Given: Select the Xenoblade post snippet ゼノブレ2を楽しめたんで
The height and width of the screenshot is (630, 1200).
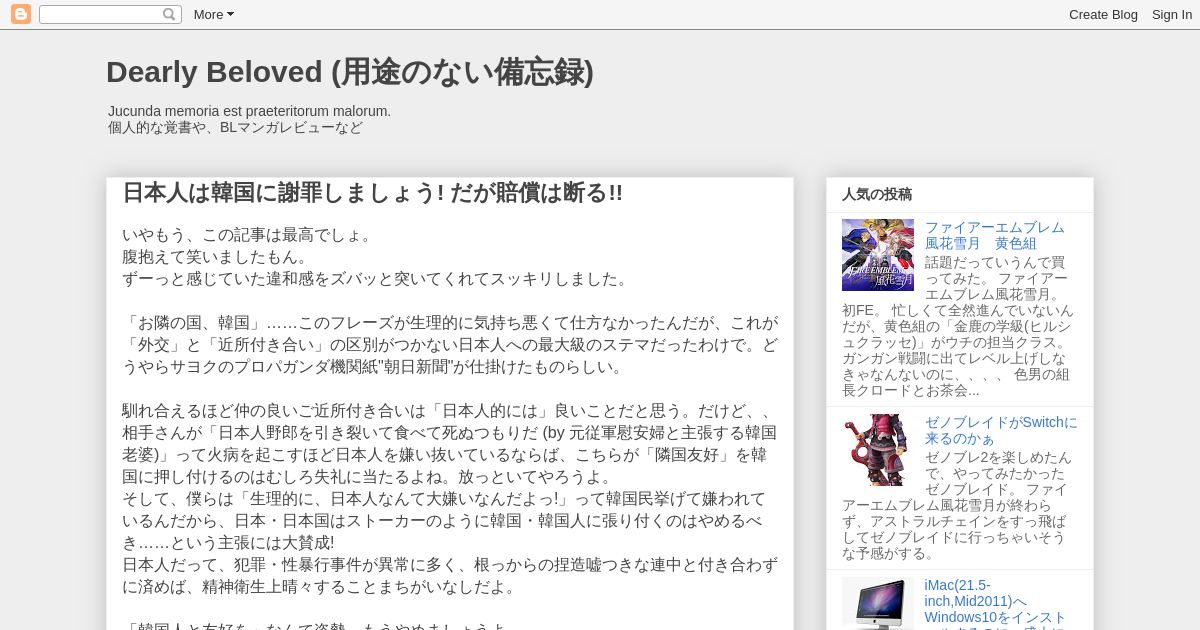Looking at the screenshot, I should click(x=957, y=505).
